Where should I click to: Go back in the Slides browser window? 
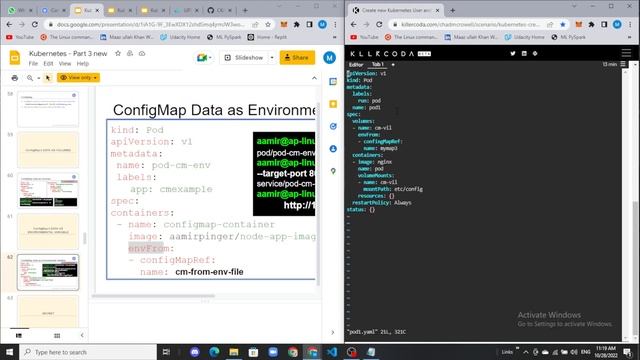(9, 24)
